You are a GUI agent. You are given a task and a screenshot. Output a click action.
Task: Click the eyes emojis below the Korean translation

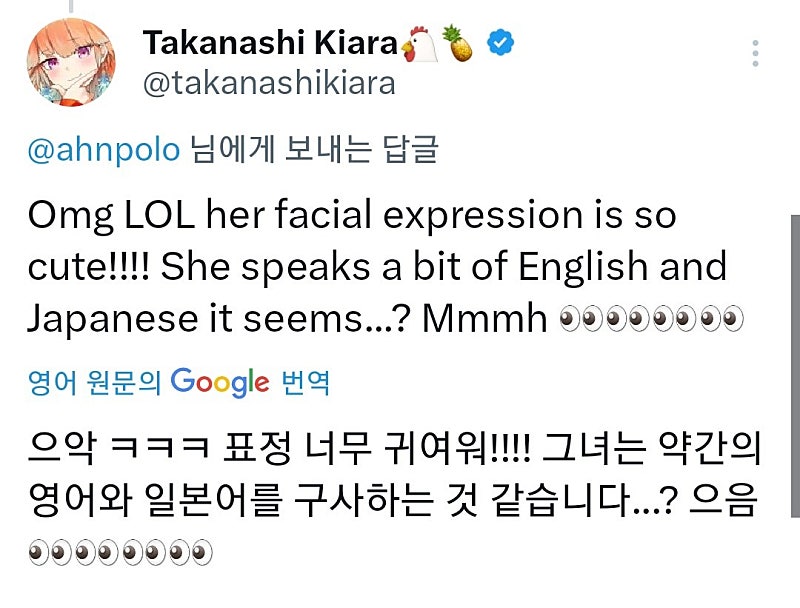coord(120,551)
